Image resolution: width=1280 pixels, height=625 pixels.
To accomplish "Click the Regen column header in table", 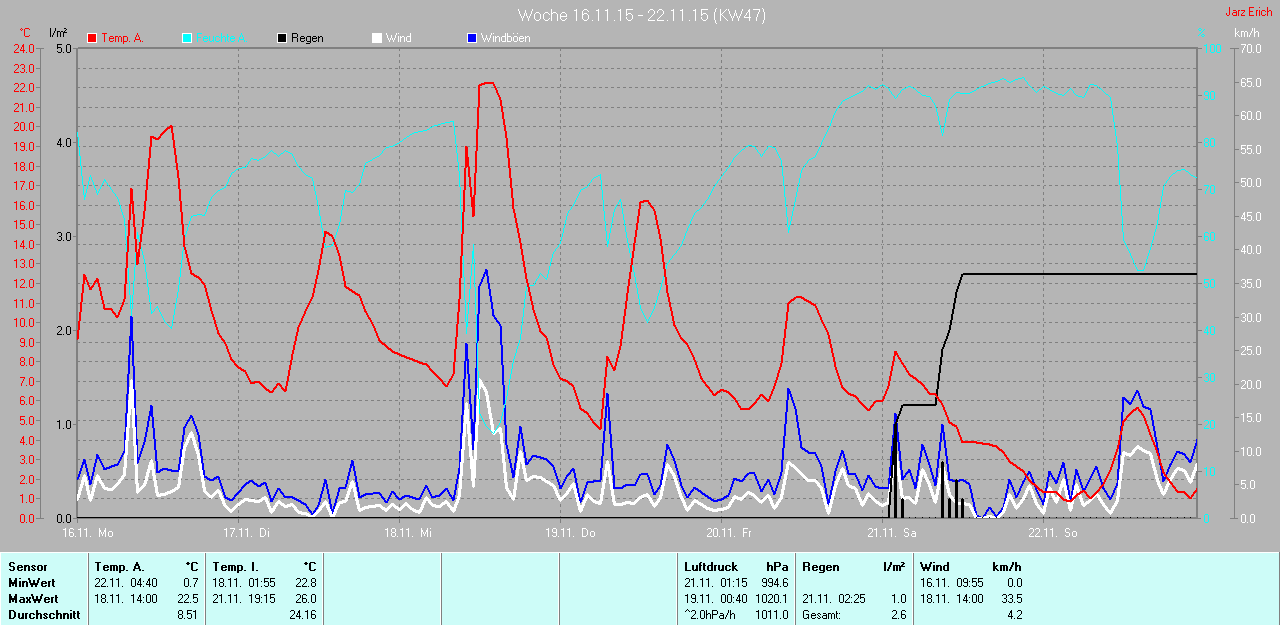I will [819, 567].
